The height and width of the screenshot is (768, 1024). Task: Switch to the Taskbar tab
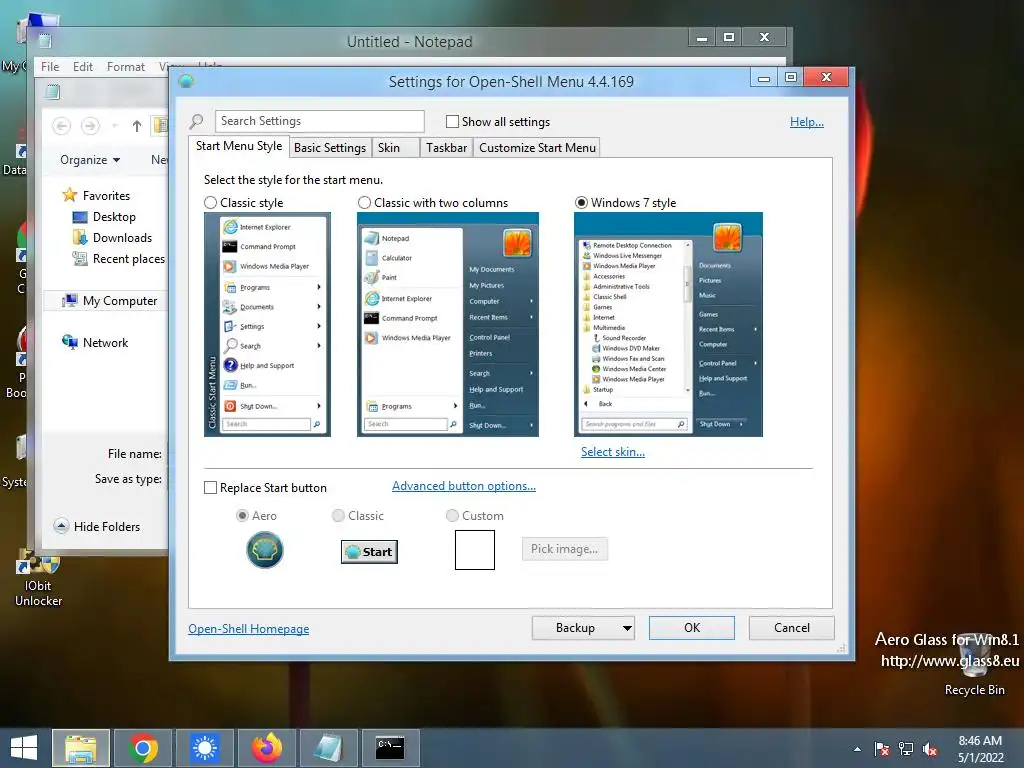point(447,148)
